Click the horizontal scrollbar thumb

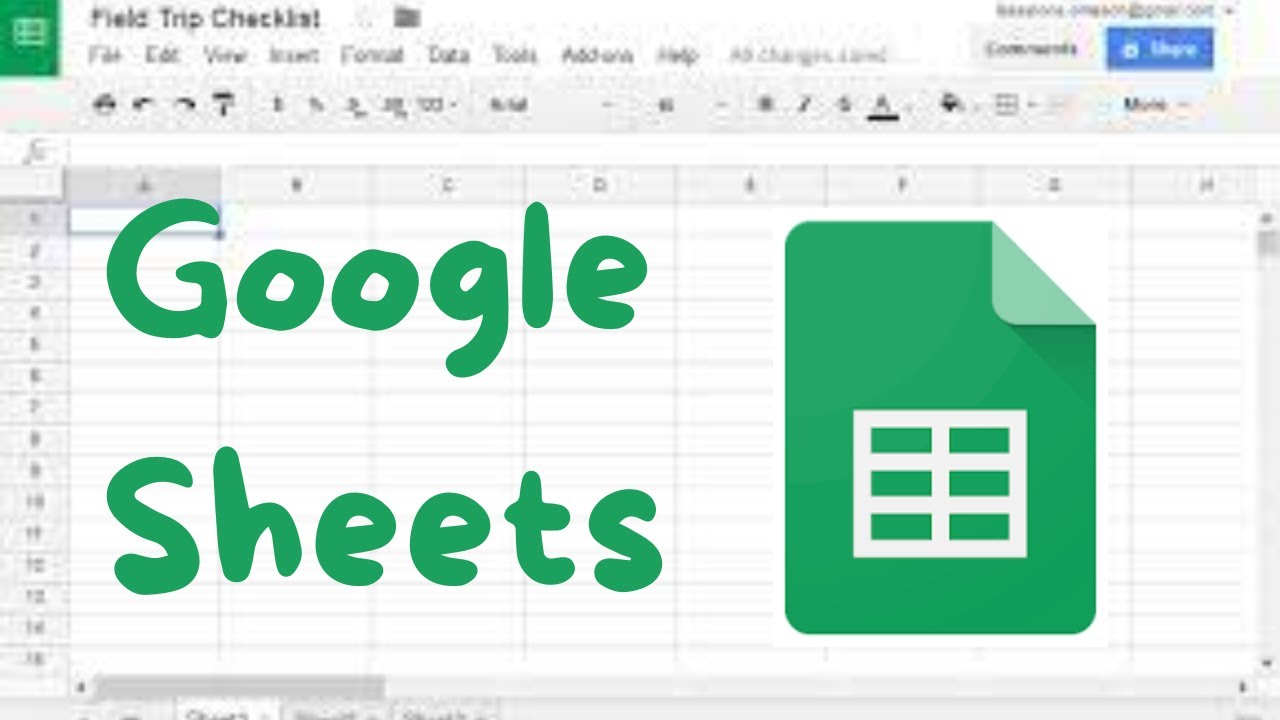tap(240, 688)
